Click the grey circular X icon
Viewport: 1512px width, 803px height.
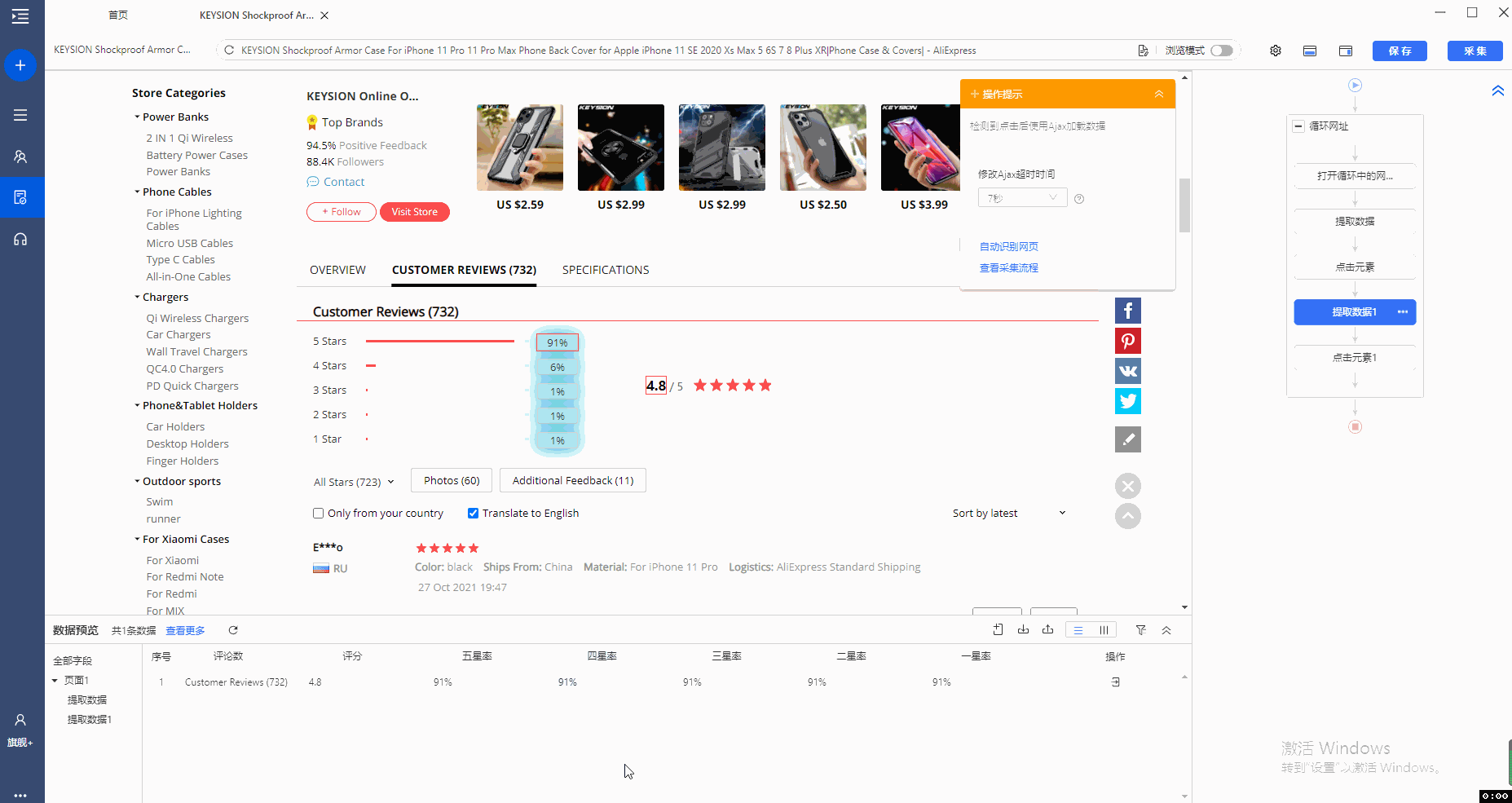click(1128, 487)
